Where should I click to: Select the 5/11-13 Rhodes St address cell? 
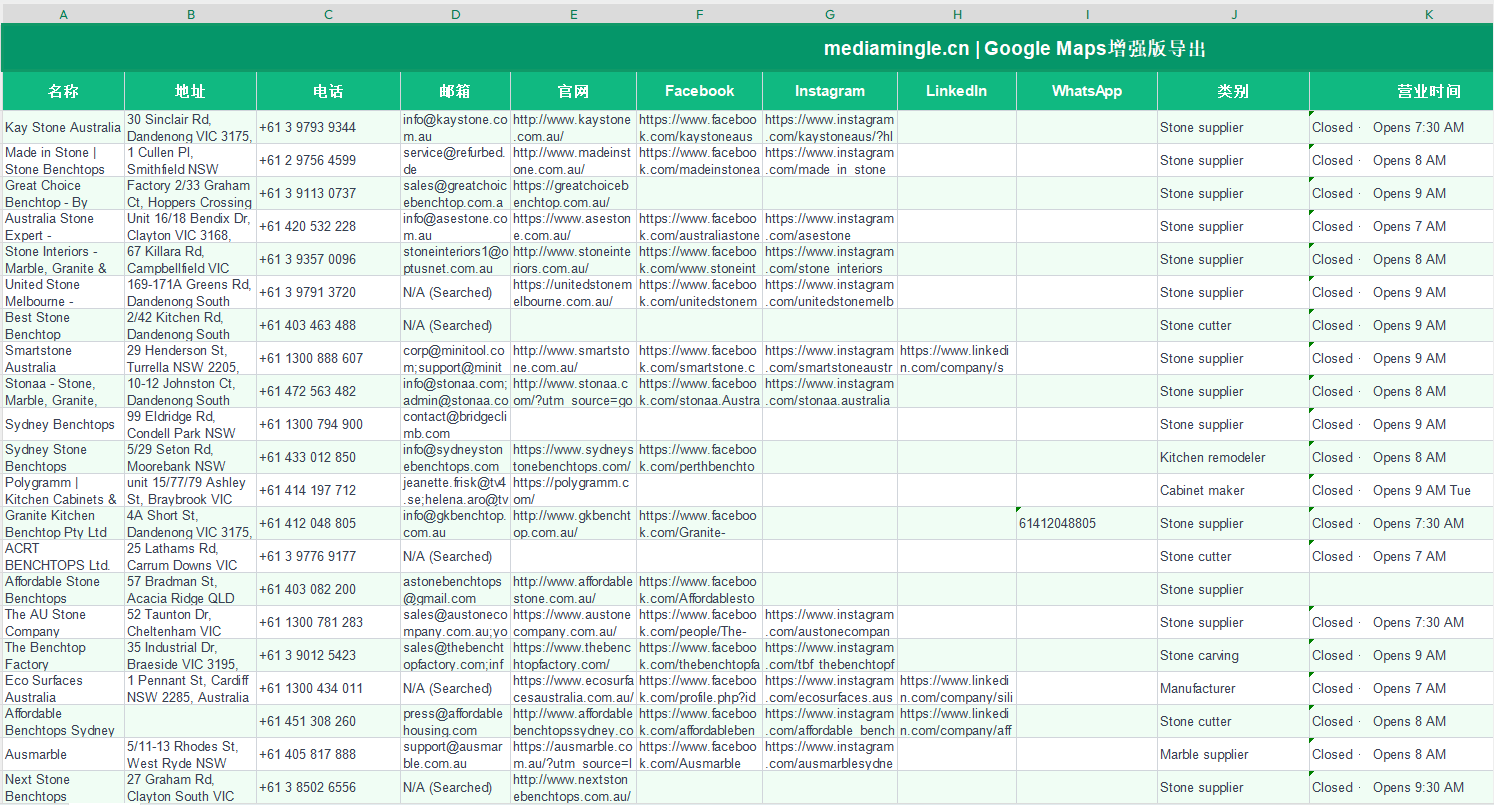coord(190,754)
